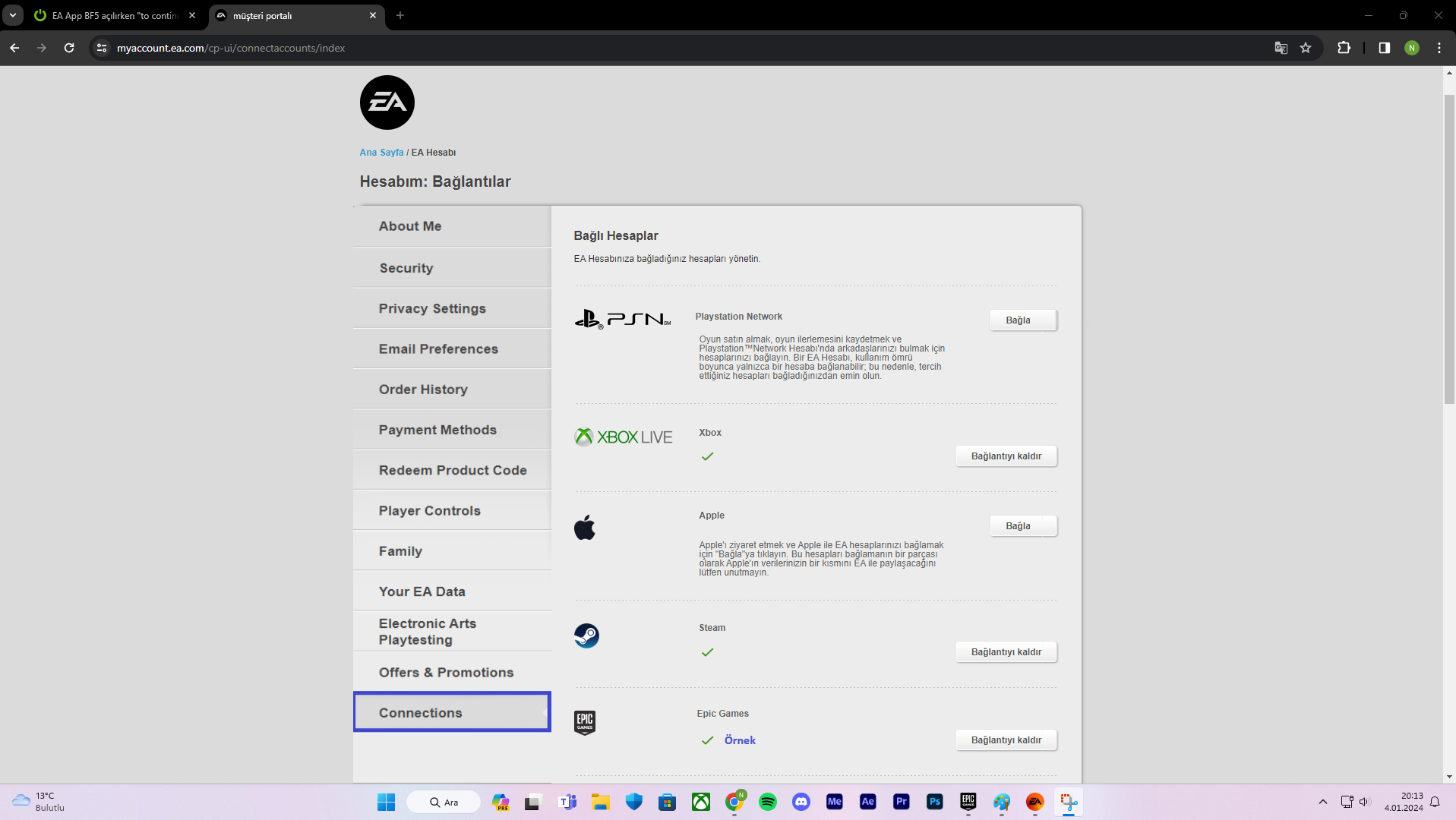Open Paint app from taskbar

(x=1002, y=802)
